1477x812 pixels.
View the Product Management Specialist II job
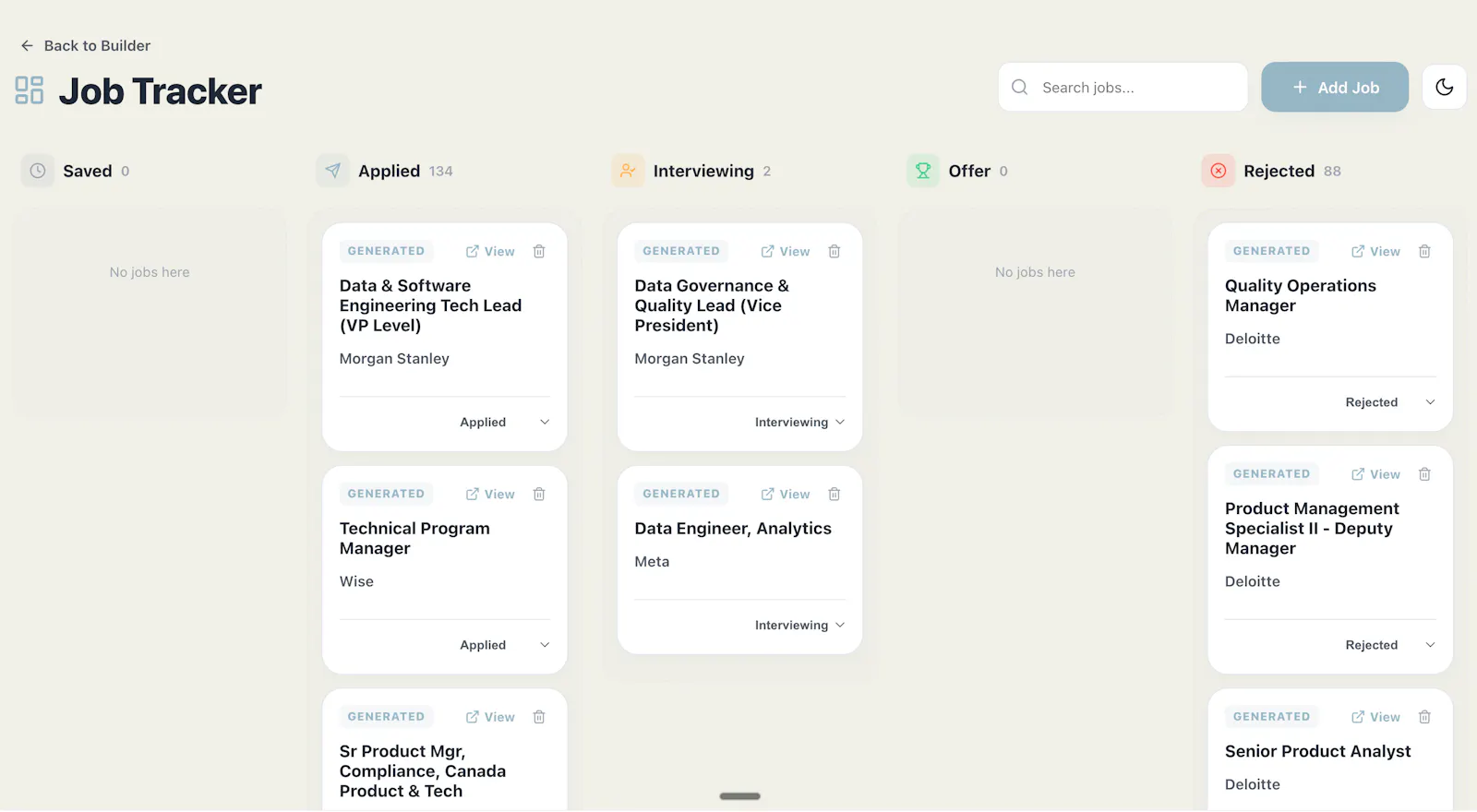pos(1375,474)
